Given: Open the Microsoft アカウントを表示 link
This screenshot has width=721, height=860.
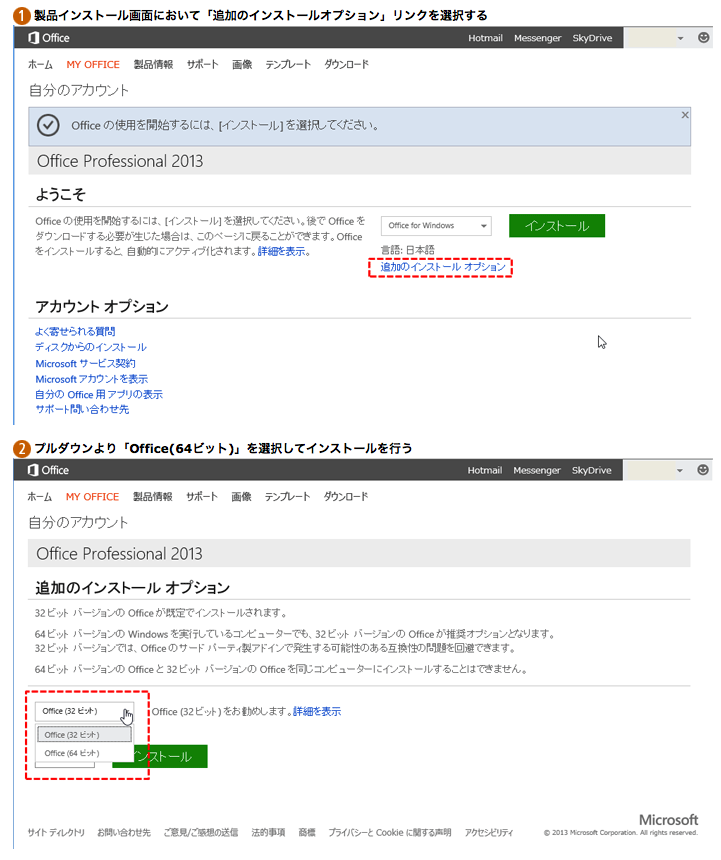Looking at the screenshot, I should (x=92, y=379).
